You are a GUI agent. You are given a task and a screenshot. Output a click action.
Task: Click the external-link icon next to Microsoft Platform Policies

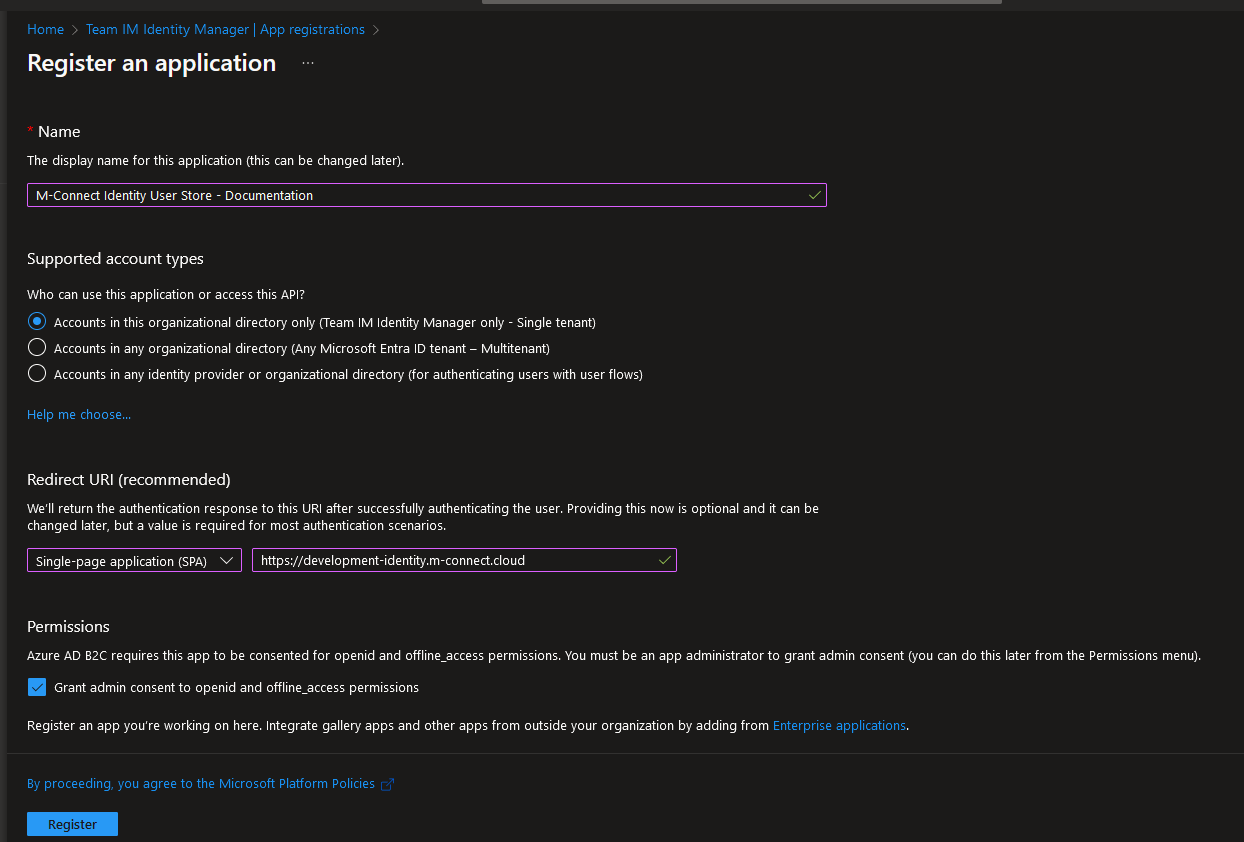pyautogui.click(x=388, y=784)
